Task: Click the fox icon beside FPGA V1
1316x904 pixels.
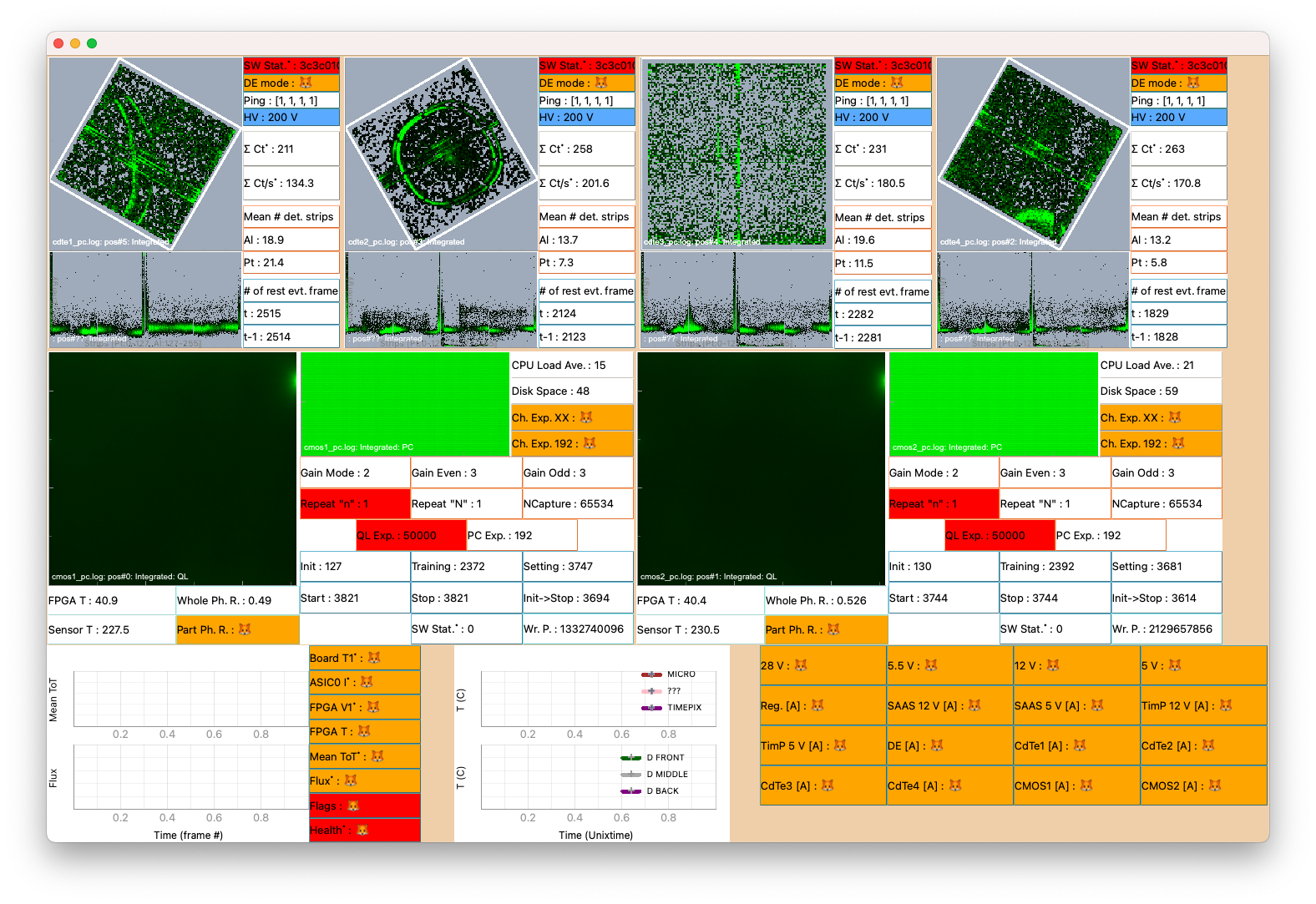Action: pyautogui.click(x=373, y=707)
